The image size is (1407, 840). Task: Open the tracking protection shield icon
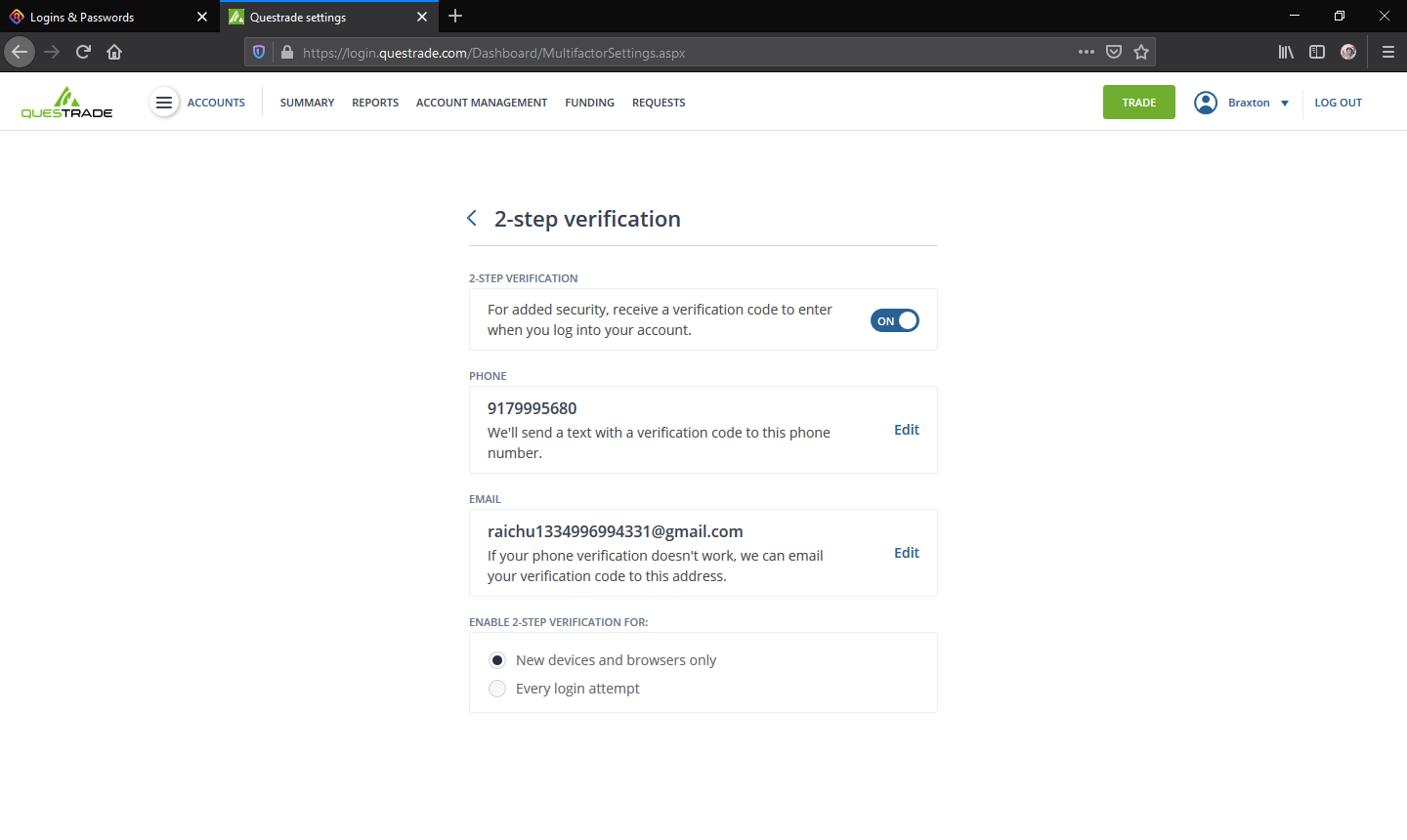(x=259, y=52)
